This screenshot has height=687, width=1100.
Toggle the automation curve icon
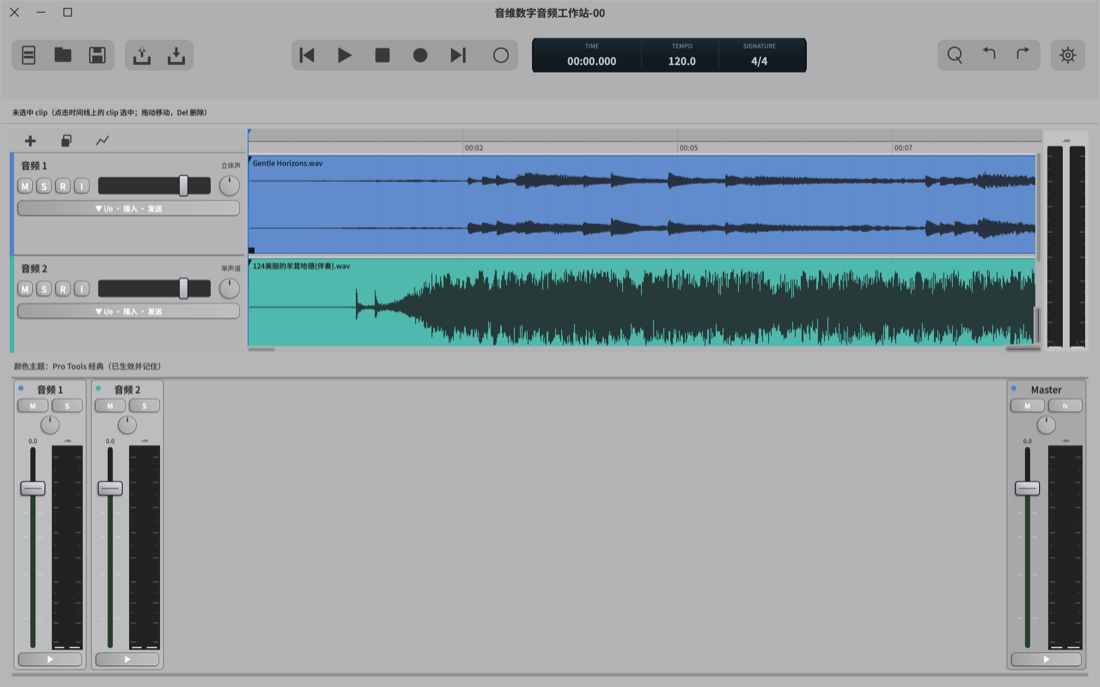coord(102,141)
